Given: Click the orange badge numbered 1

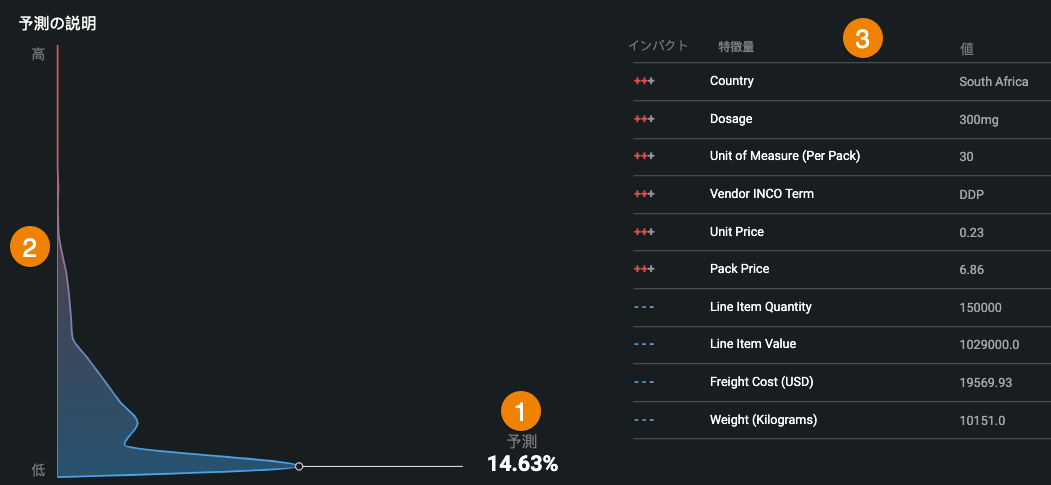Looking at the screenshot, I should [520, 410].
